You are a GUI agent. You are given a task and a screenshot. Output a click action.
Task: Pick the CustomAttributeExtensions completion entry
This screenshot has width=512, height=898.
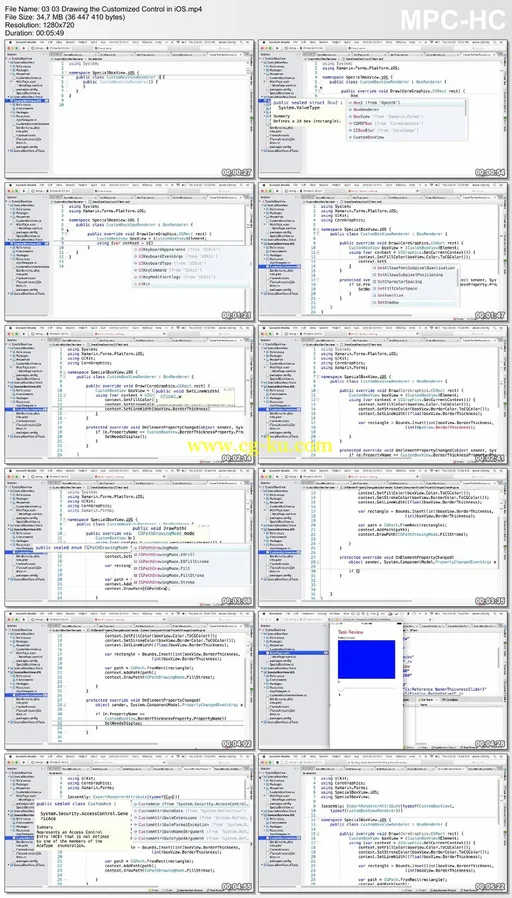coord(191,818)
